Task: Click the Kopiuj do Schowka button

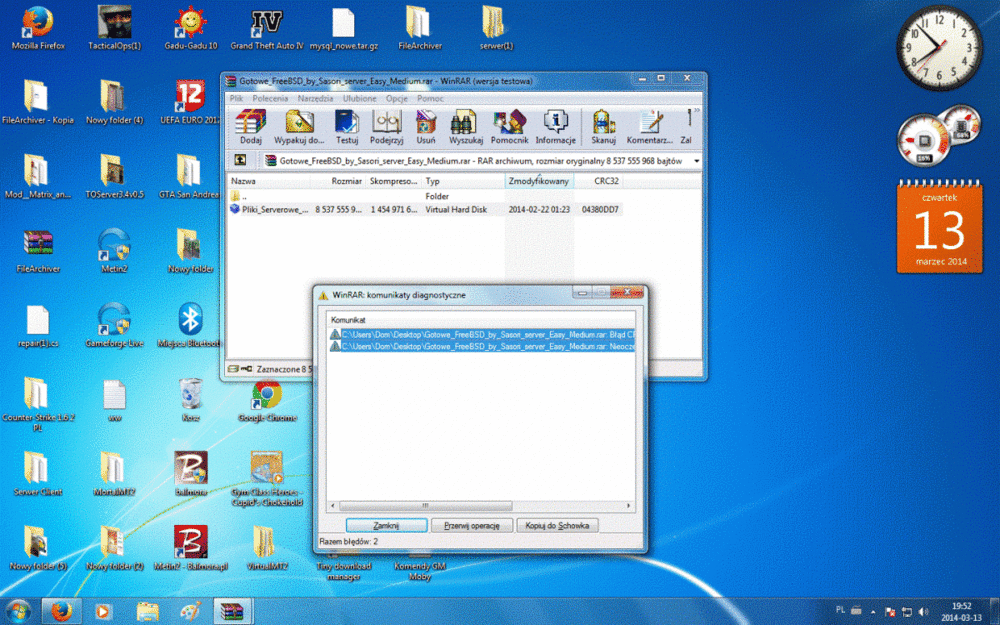Action: (x=557, y=526)
